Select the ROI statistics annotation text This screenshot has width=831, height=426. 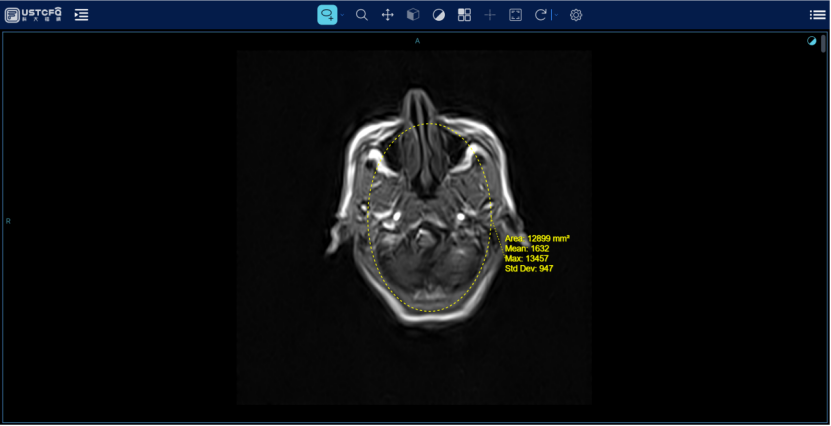pyautogui.click(x=536, y=254)
